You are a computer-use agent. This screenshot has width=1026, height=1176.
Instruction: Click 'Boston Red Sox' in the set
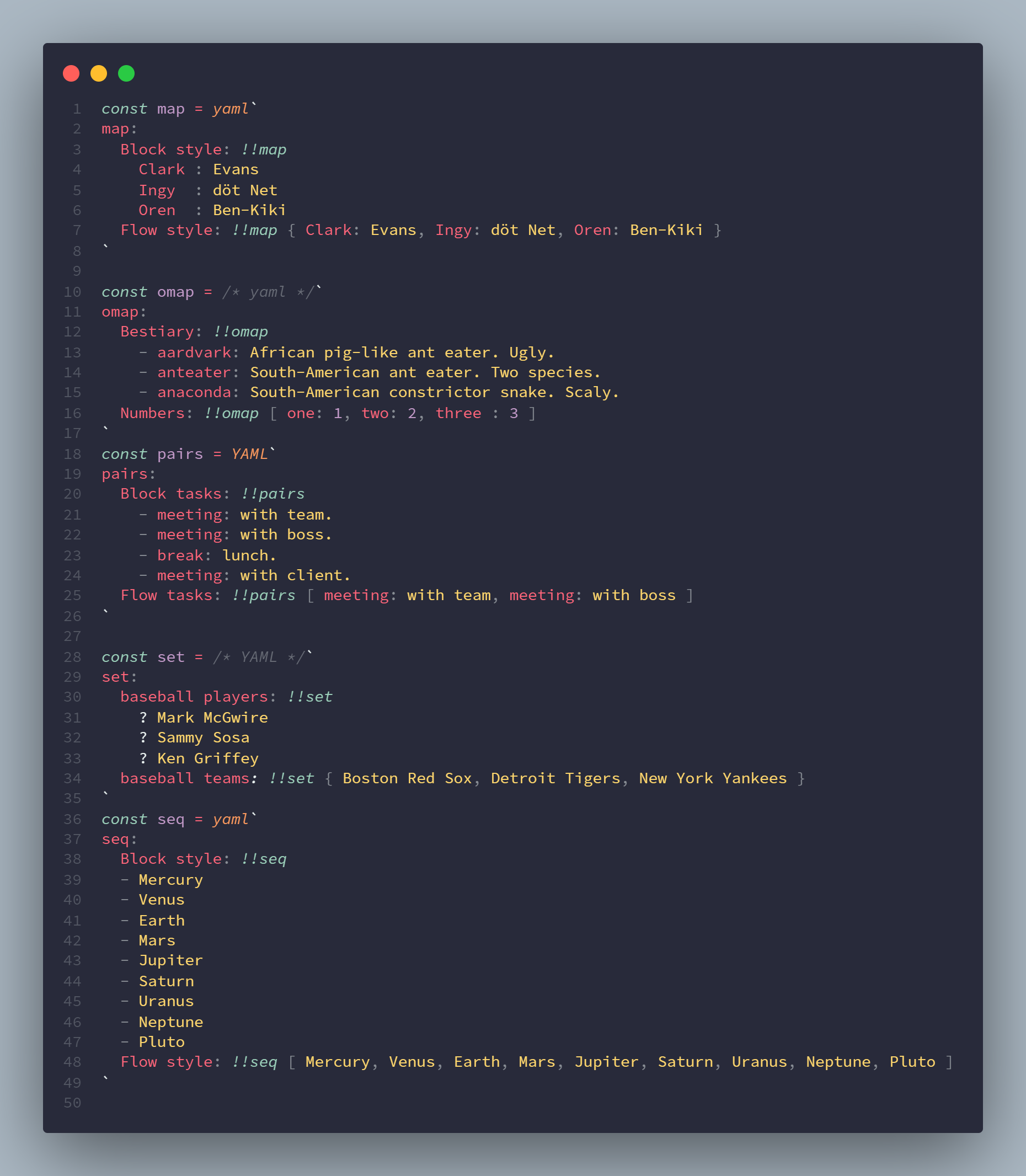pos(407,778)
